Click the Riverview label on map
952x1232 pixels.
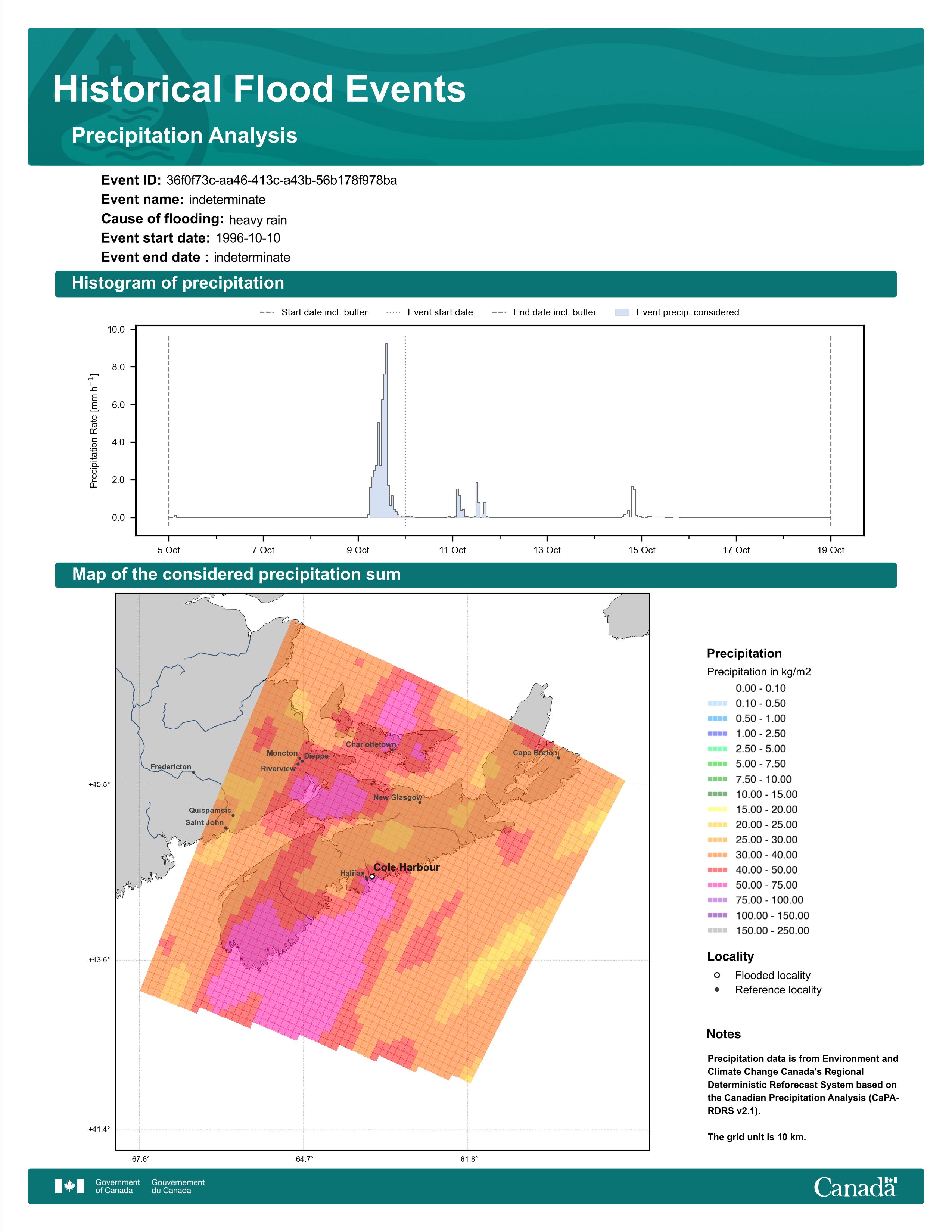click(278, 768)
